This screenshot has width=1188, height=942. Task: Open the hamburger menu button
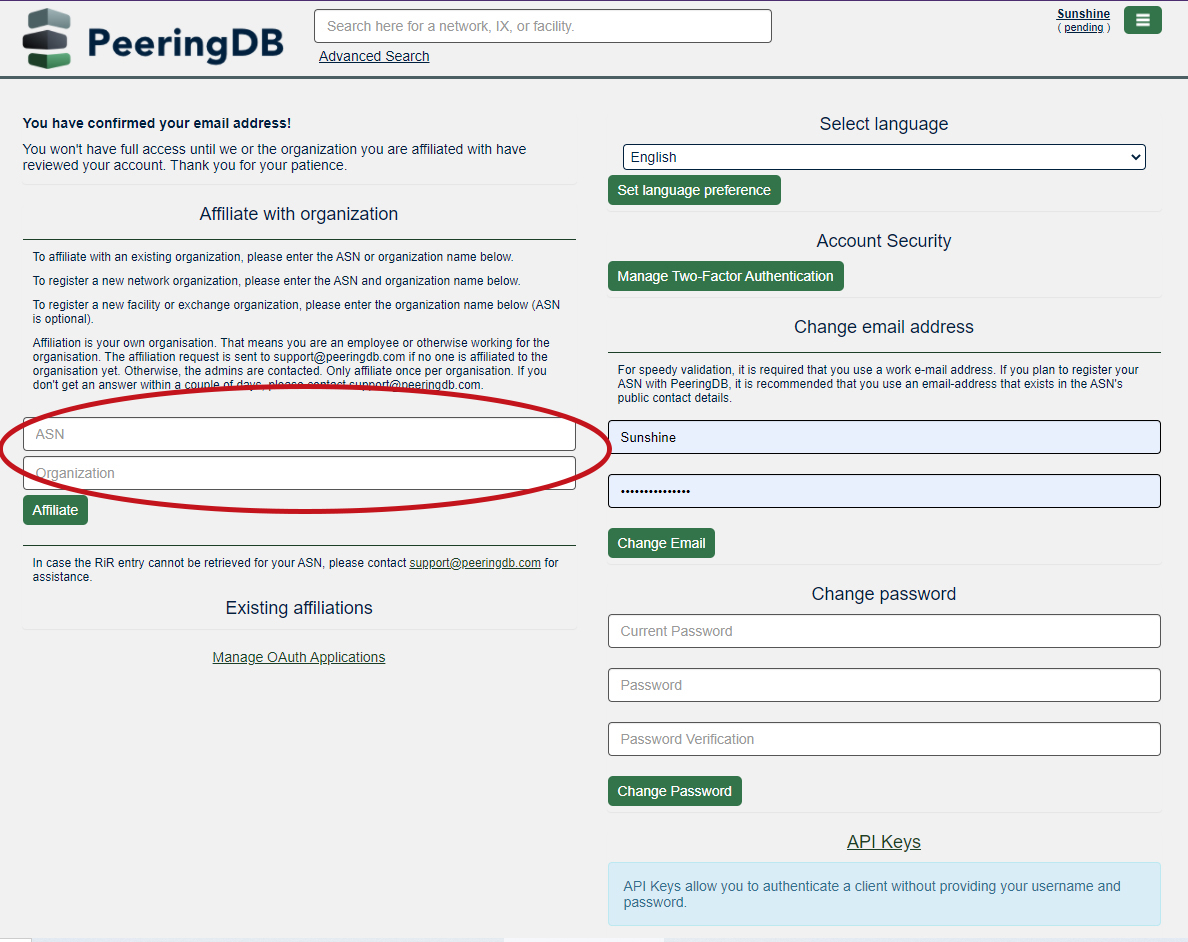1142,20
